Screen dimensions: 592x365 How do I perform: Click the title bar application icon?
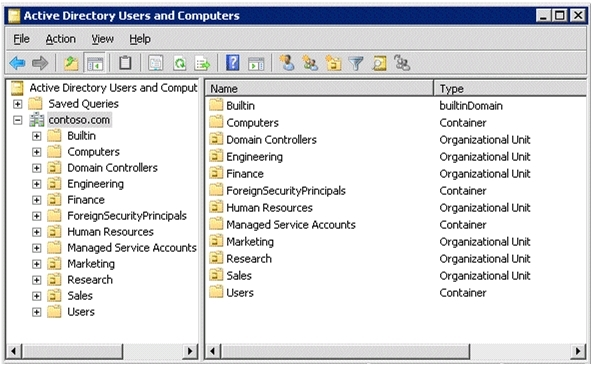coord(14,15)
